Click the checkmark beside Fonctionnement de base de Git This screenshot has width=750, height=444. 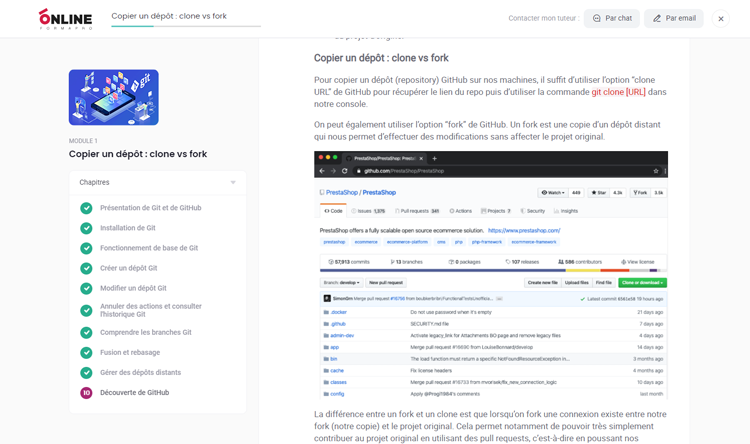click(86, 248)
